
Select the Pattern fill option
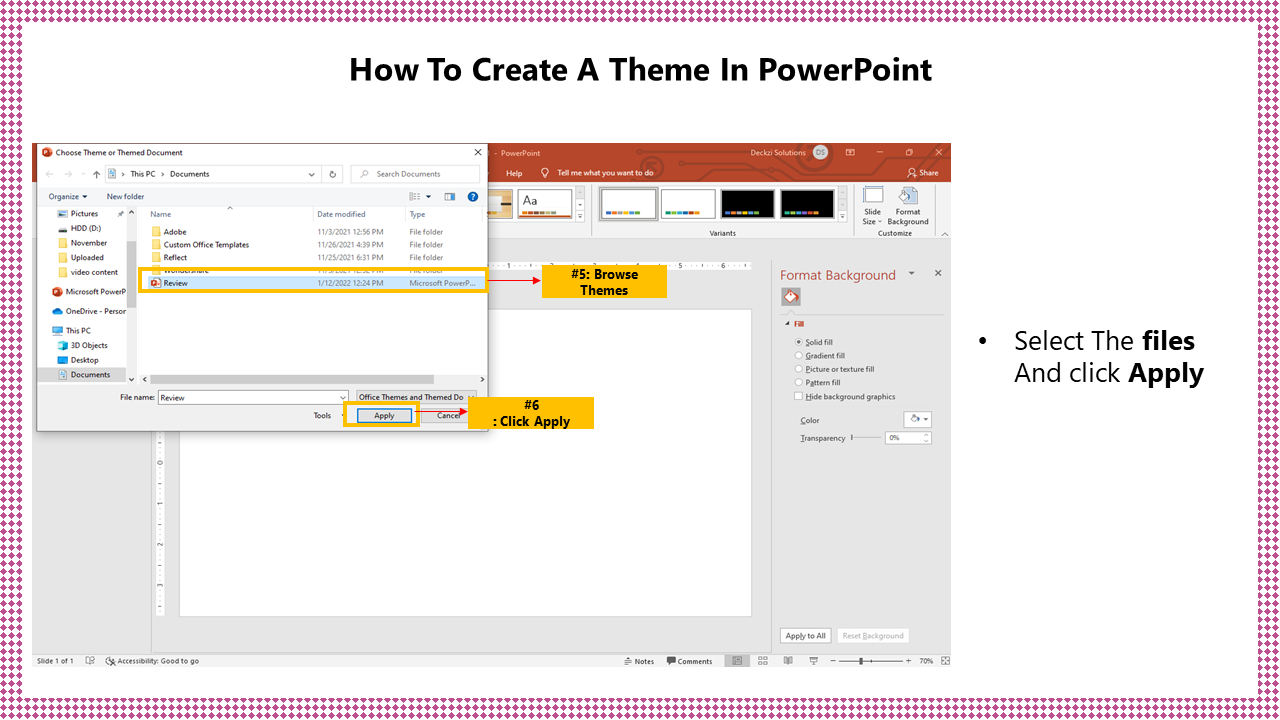tap(818, 382)
